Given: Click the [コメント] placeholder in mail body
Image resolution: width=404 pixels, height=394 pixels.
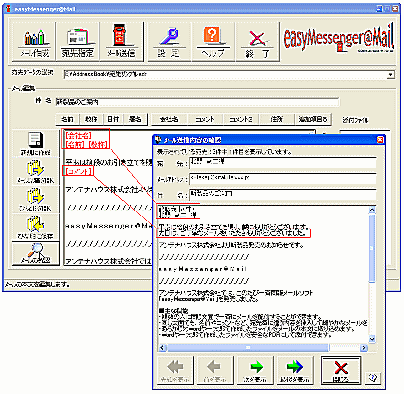Looking at the screenshot, I should pyautogui.click(x=78, y=171).
